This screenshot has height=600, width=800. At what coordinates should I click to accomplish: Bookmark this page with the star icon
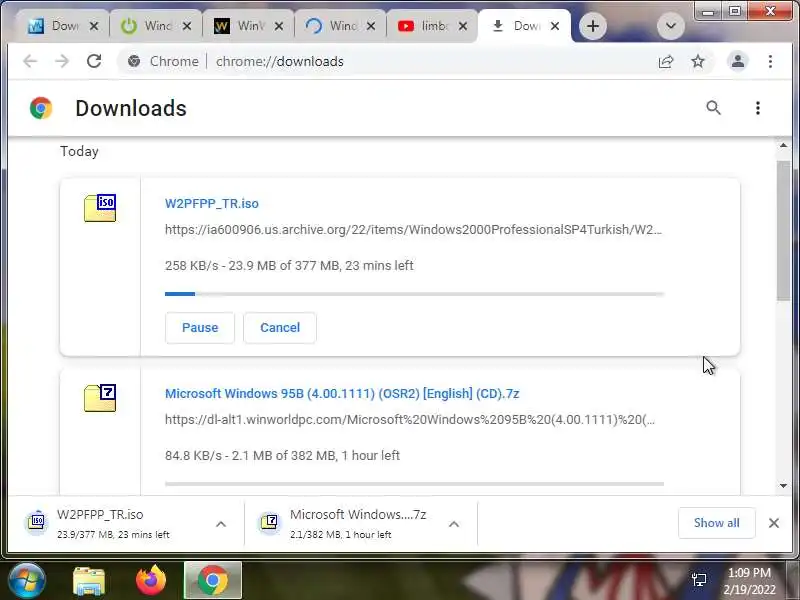[697, 62]
